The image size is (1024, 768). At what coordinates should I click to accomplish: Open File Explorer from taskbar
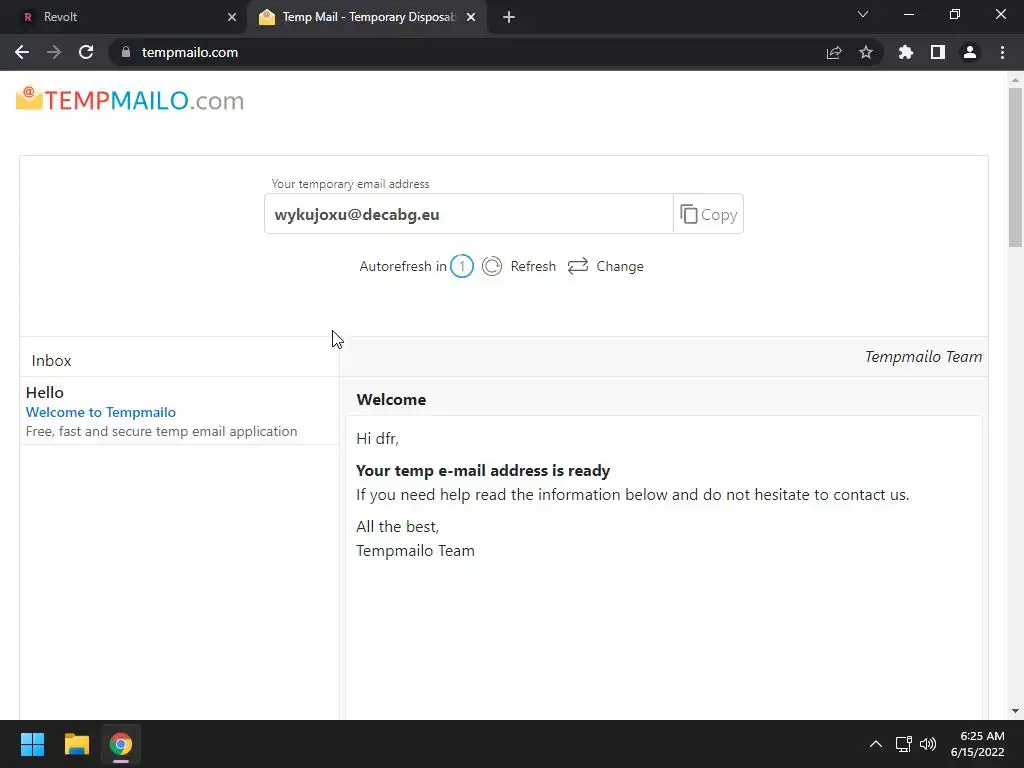tap(76, 744)
